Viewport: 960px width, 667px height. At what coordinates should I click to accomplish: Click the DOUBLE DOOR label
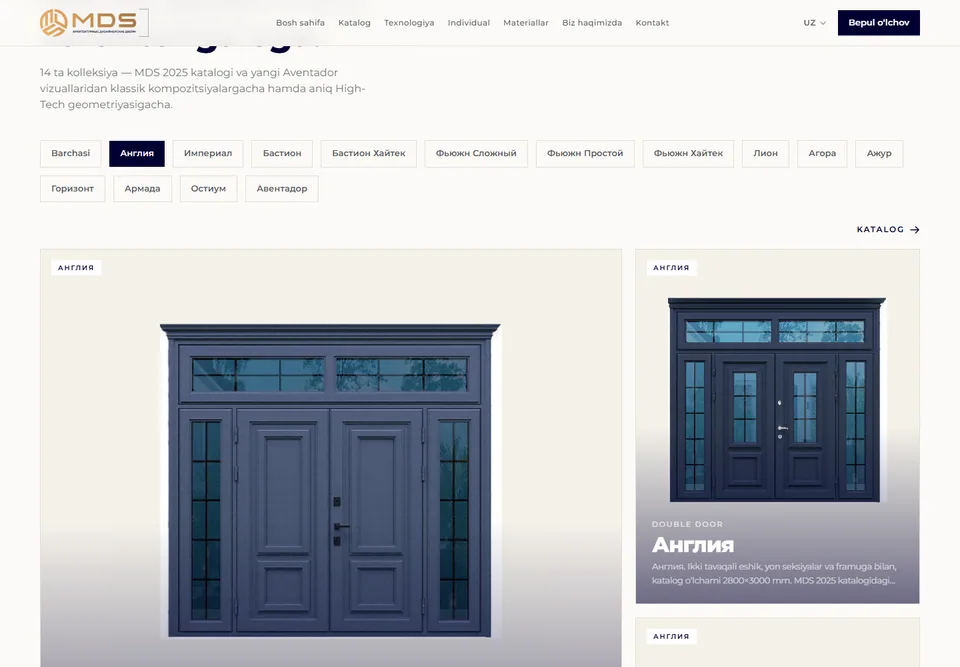pyautogui.click(x=687, y=524)
